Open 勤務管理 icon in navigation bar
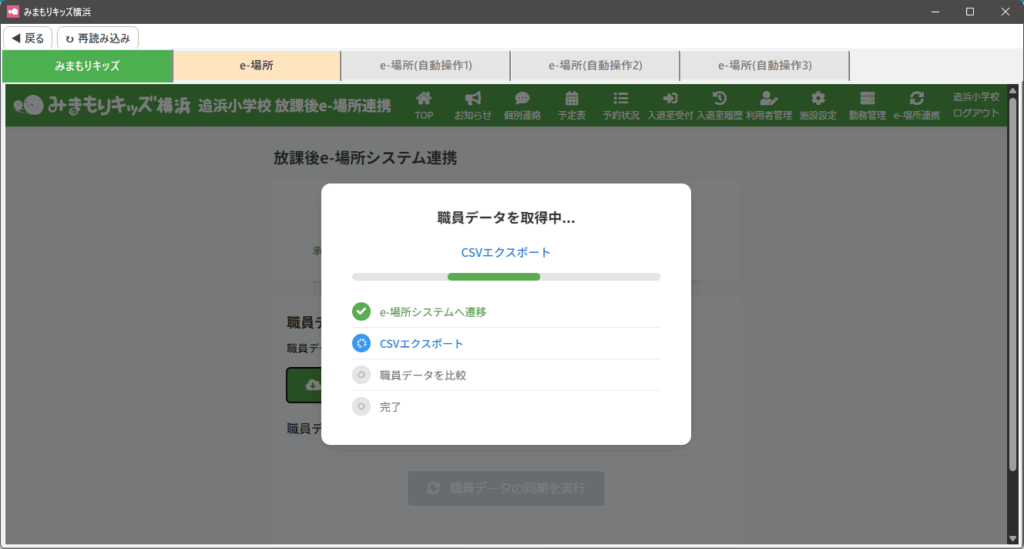The width and height of the screenshot is (1024, 549). point(867,99)
